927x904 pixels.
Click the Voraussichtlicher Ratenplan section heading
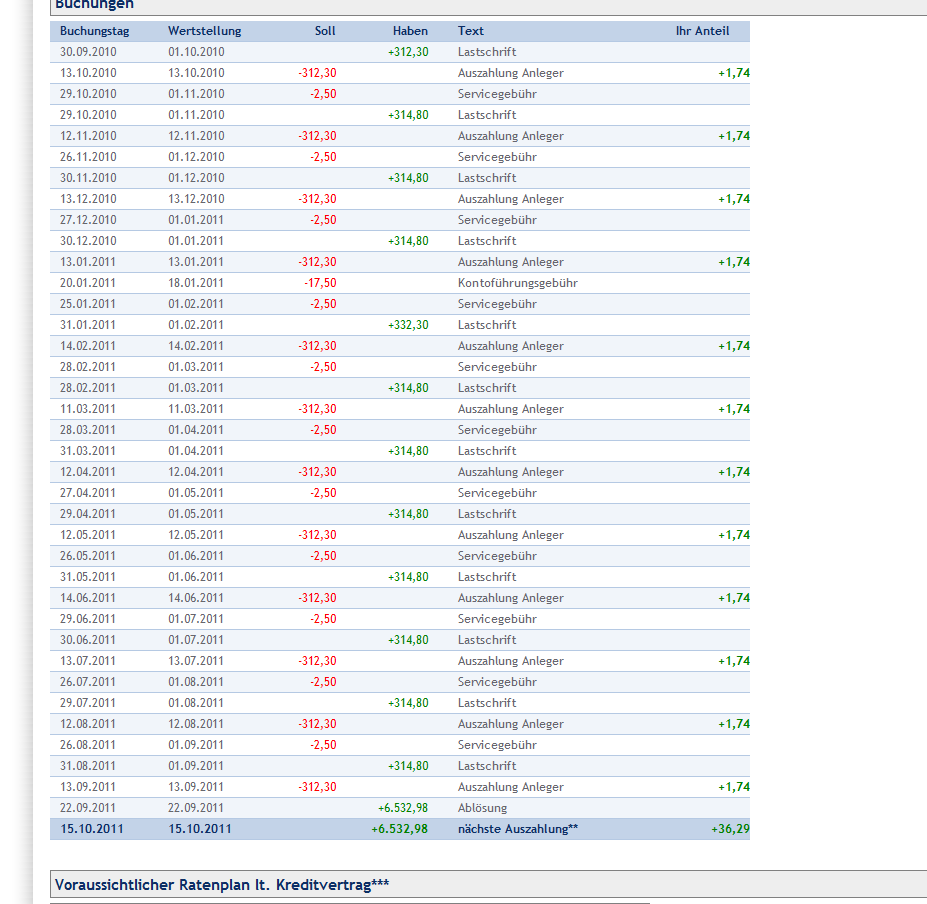pyautogui.click(x=221, y=885)
